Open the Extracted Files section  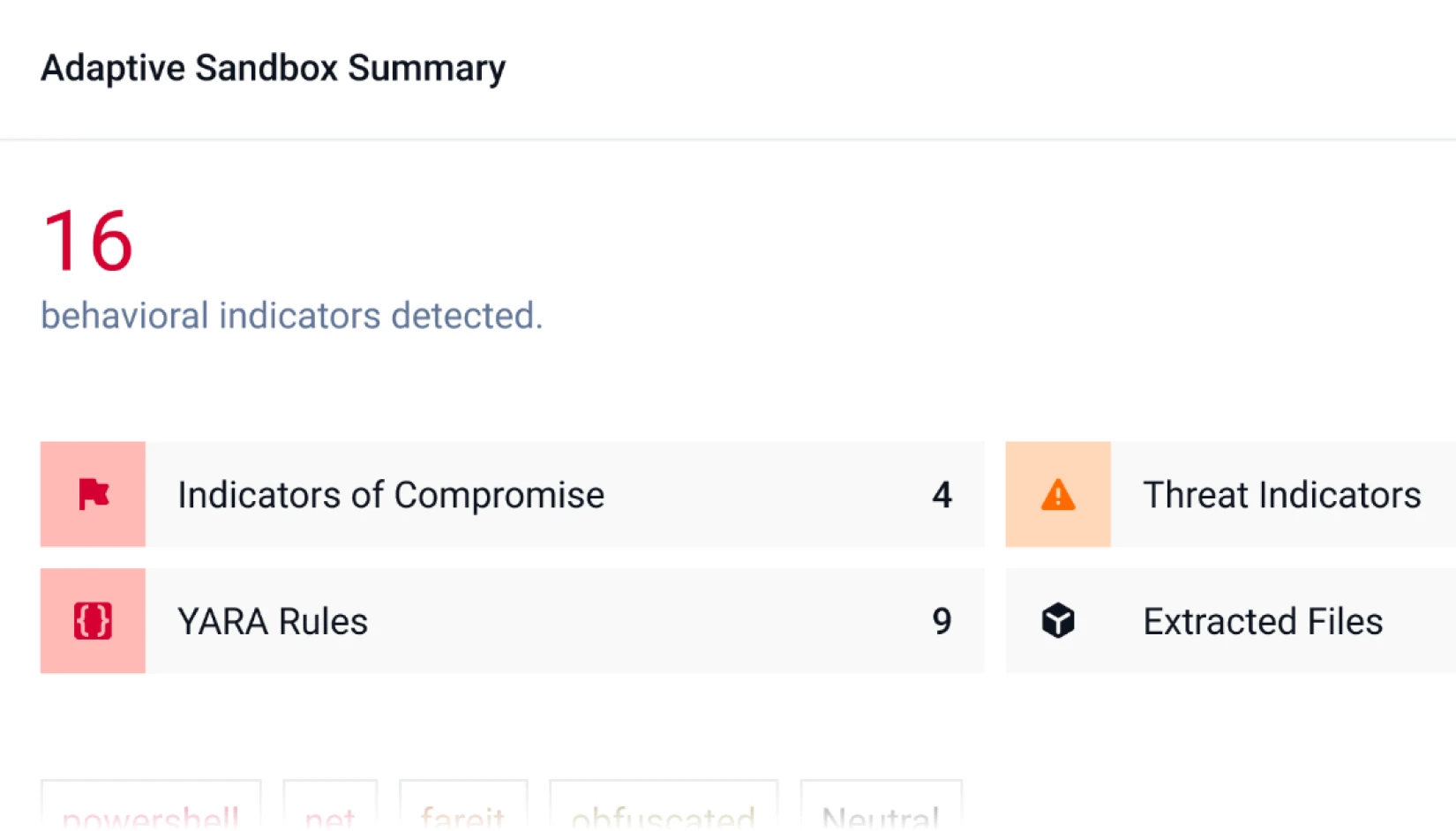[1263, 621]
